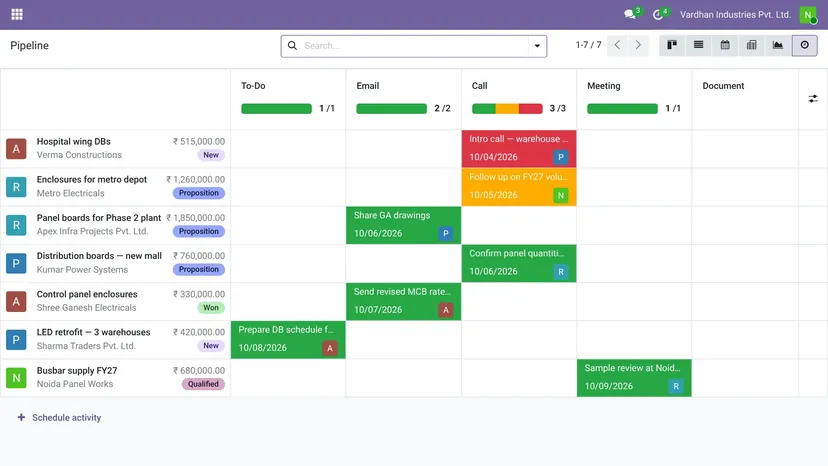The image size is (828, 466).
Task: Click the To-Do green progress bar
Action: (x=276, y=108)
